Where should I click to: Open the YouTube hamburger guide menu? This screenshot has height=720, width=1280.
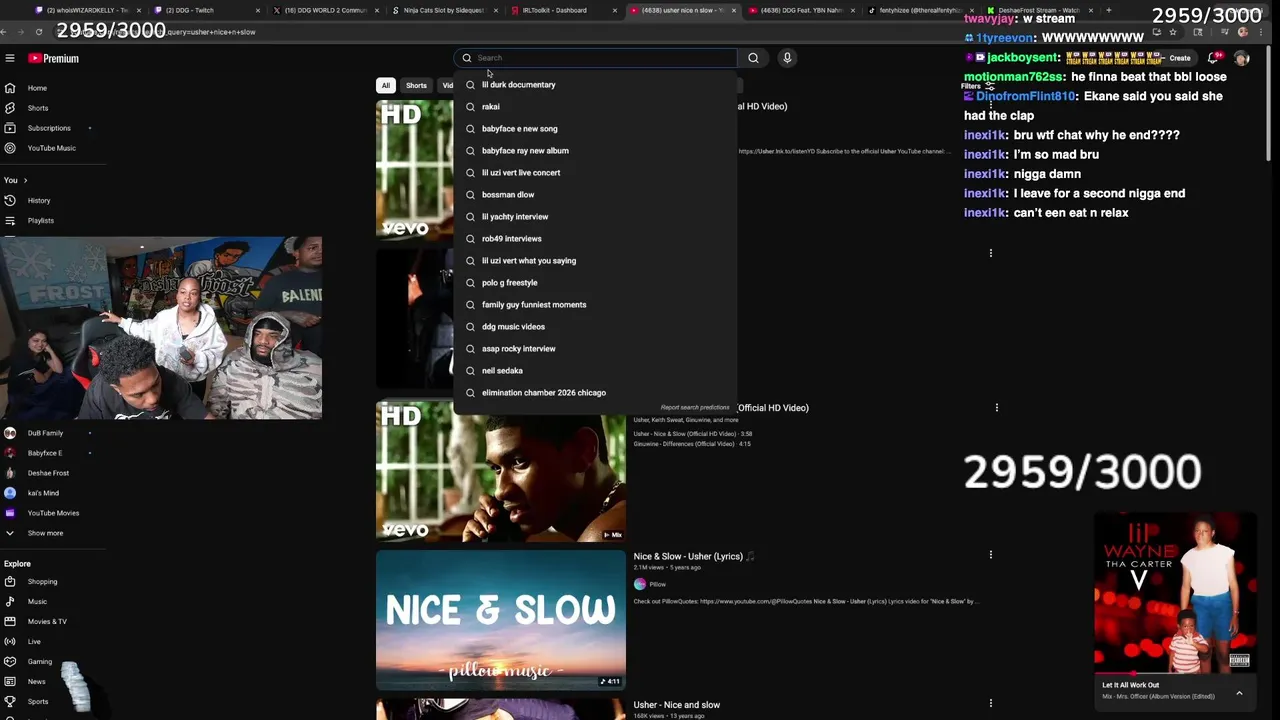[9, 58]
